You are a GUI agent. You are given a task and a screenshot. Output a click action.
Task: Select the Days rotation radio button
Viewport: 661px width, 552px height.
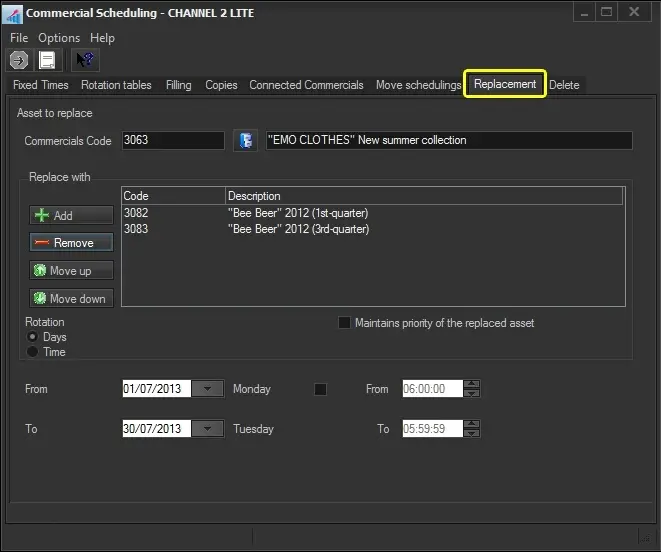[33, 337]
